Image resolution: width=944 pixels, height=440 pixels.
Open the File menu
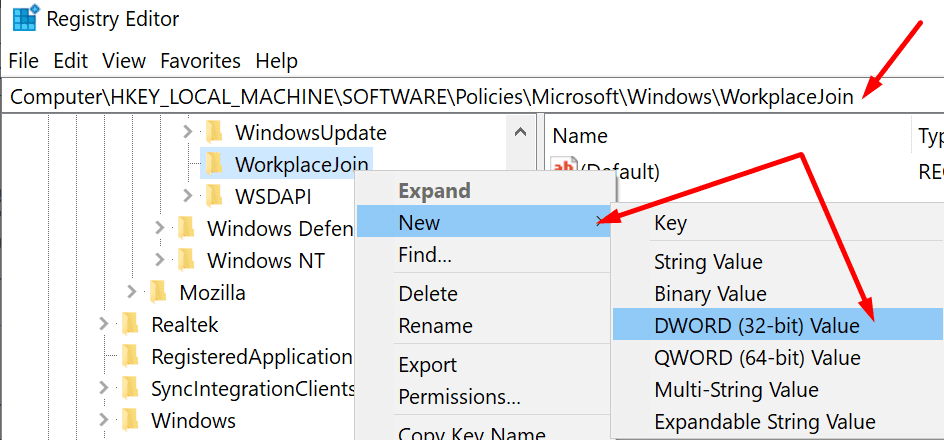pos(24,61)
